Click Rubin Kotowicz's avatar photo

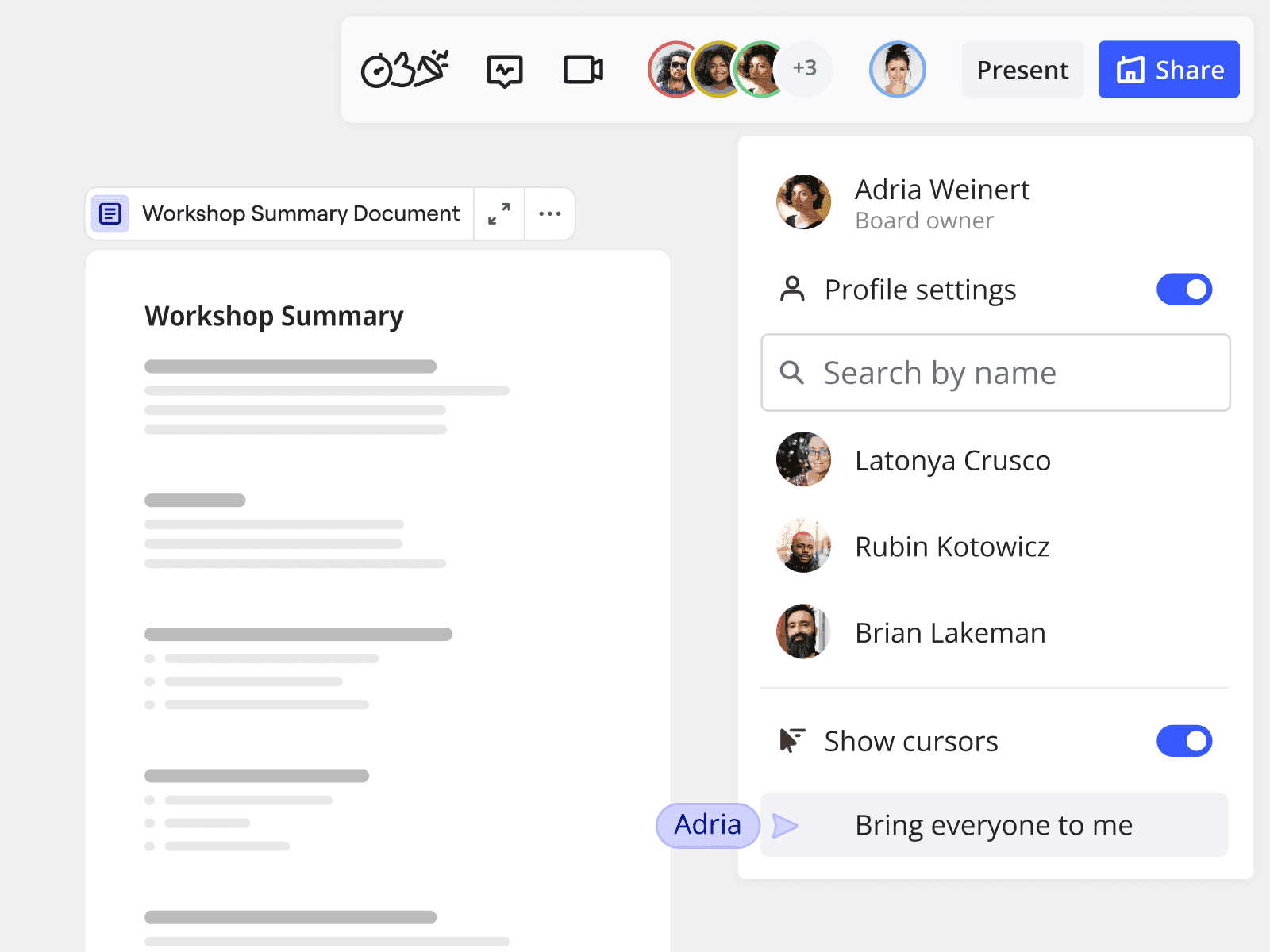click(803, 547)
